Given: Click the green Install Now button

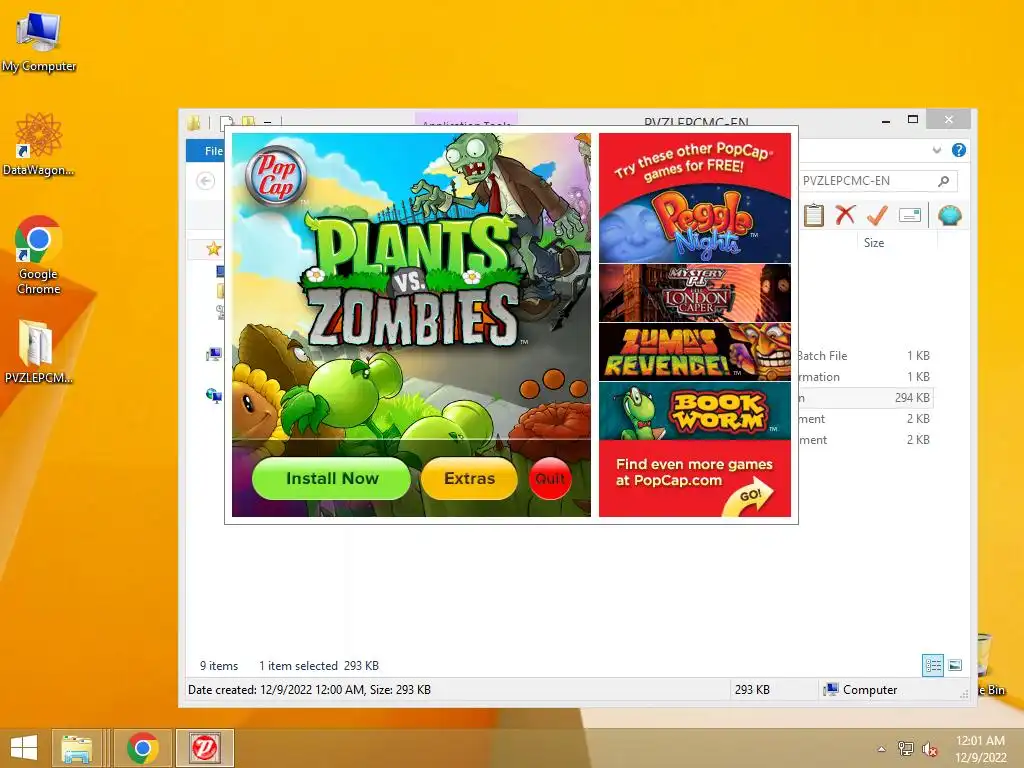Looking at the screenshot, I should pos(331,479).
